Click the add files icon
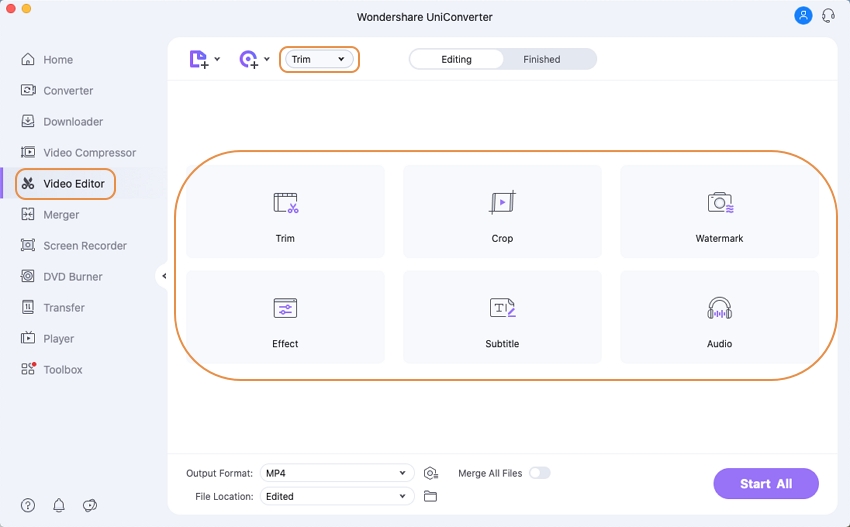This screenshot has height=527, width=850. click(200, 60)
